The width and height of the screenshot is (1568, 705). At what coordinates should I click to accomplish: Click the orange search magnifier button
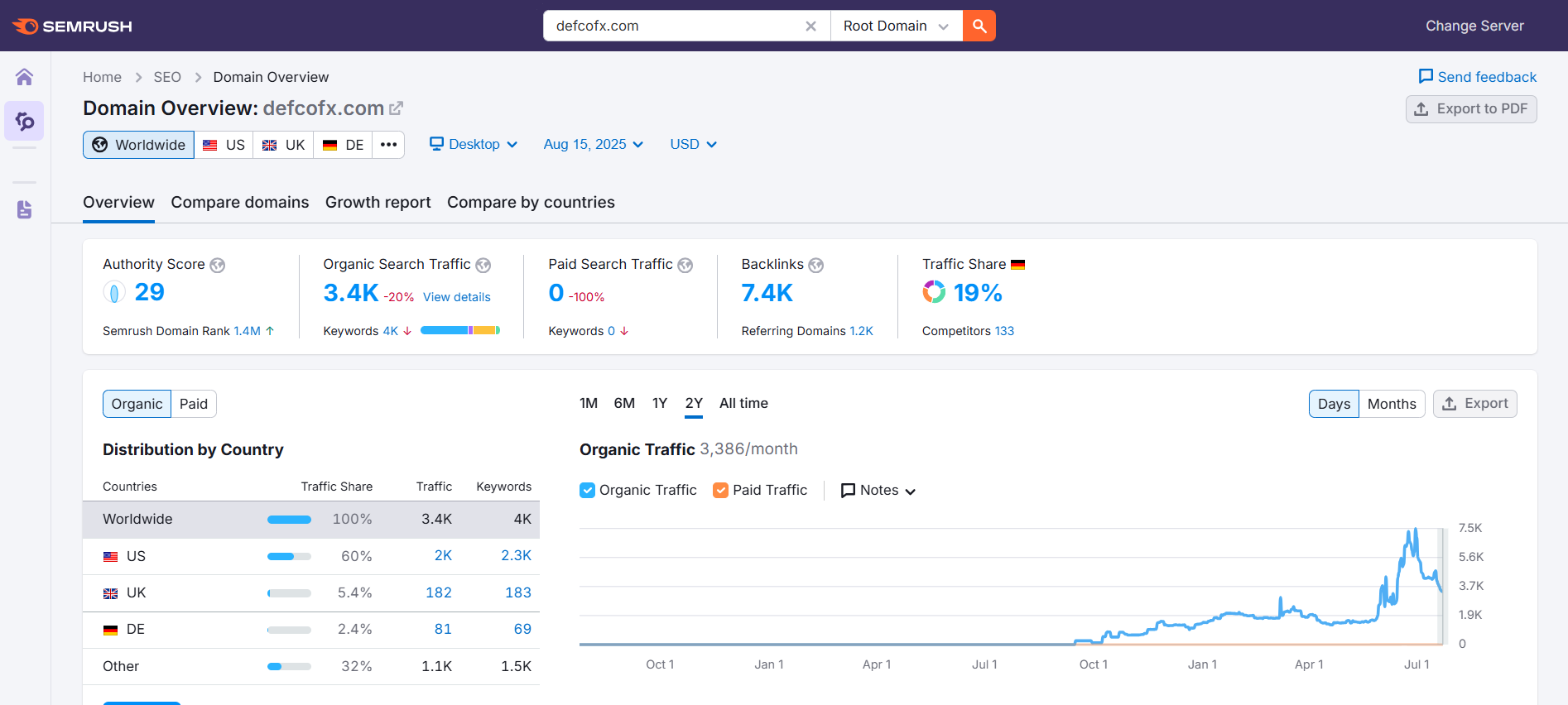point(979,26)
